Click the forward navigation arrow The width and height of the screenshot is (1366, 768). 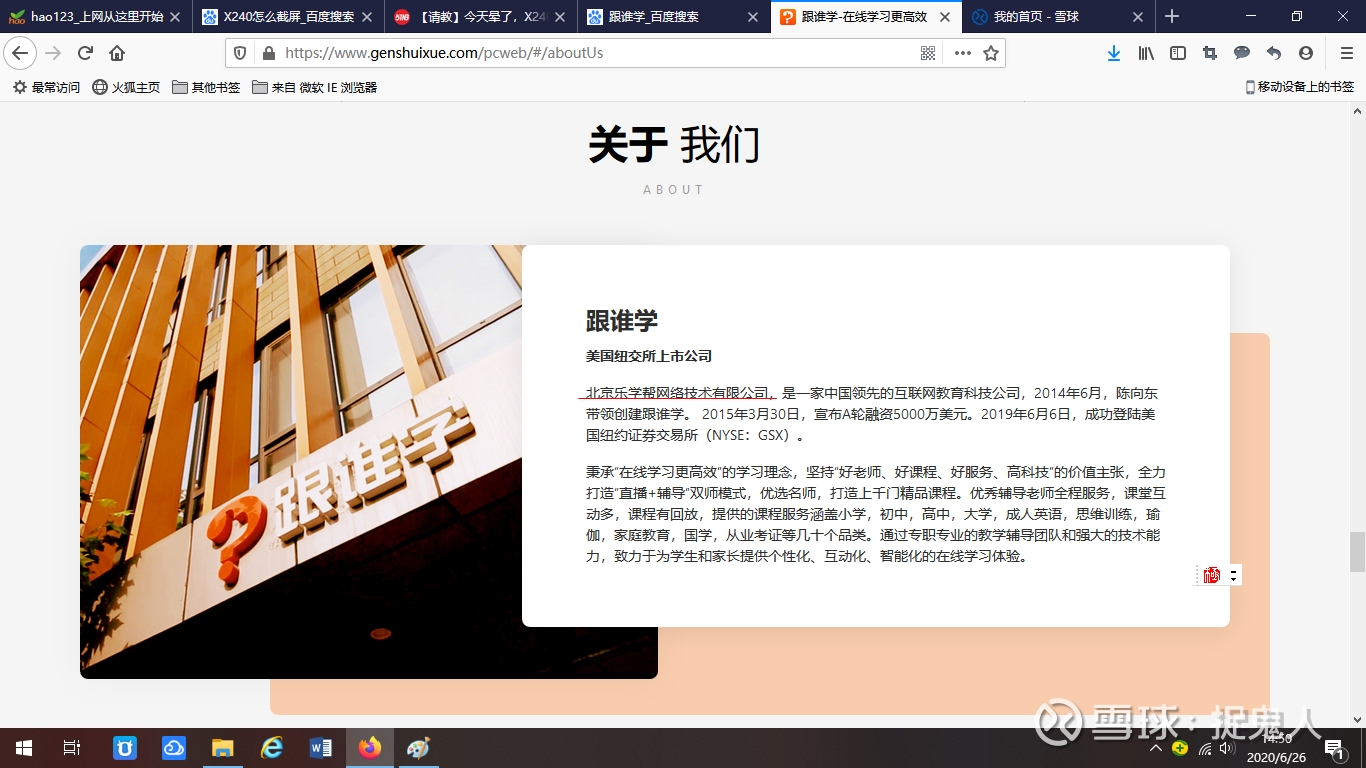[53, 53]
